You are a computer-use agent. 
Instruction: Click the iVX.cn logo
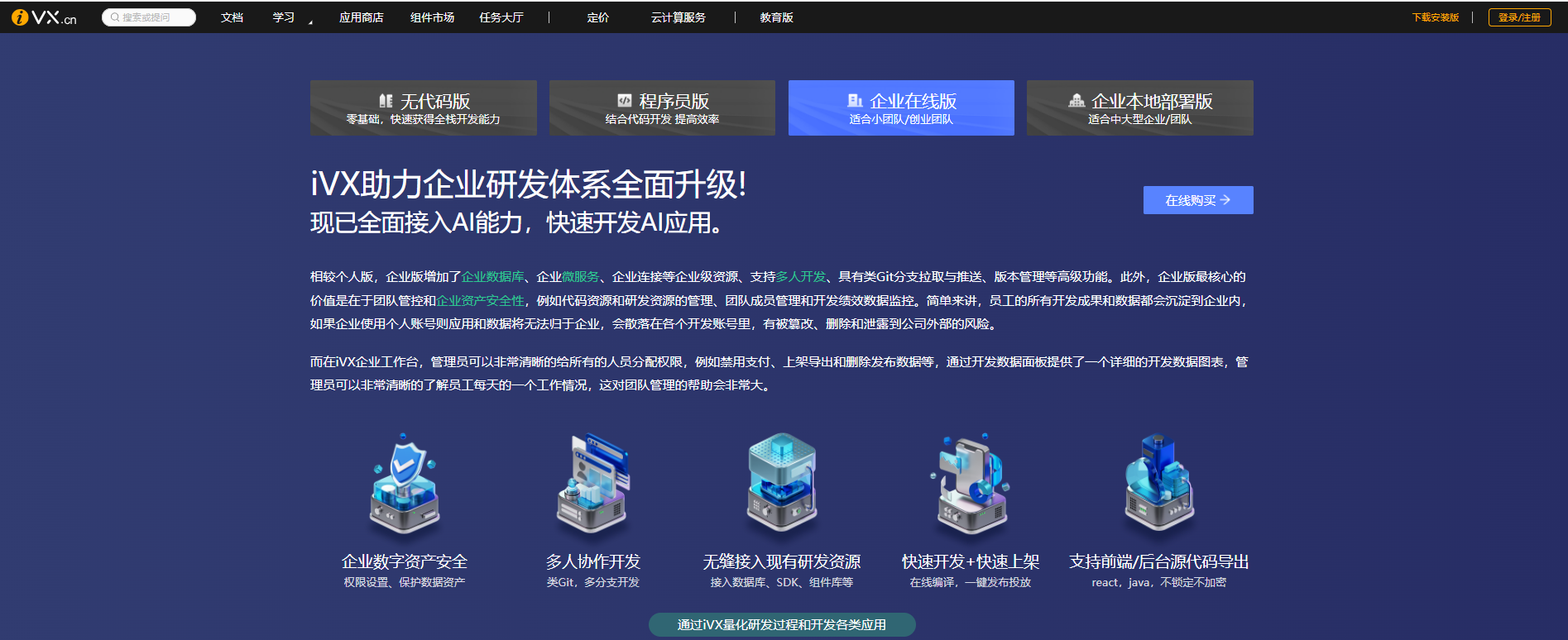coord(44,17)
